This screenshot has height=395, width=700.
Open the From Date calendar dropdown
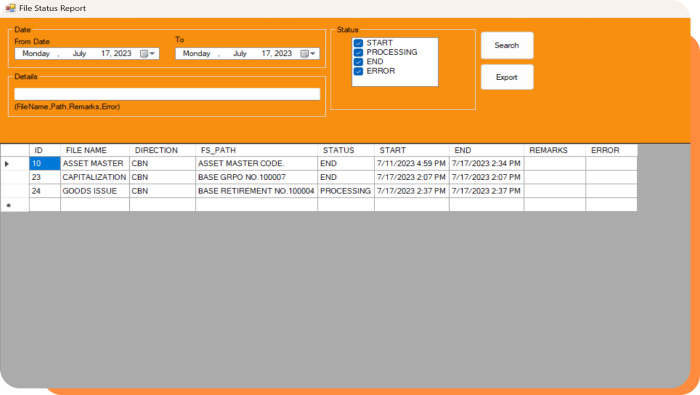coord(148,54)
